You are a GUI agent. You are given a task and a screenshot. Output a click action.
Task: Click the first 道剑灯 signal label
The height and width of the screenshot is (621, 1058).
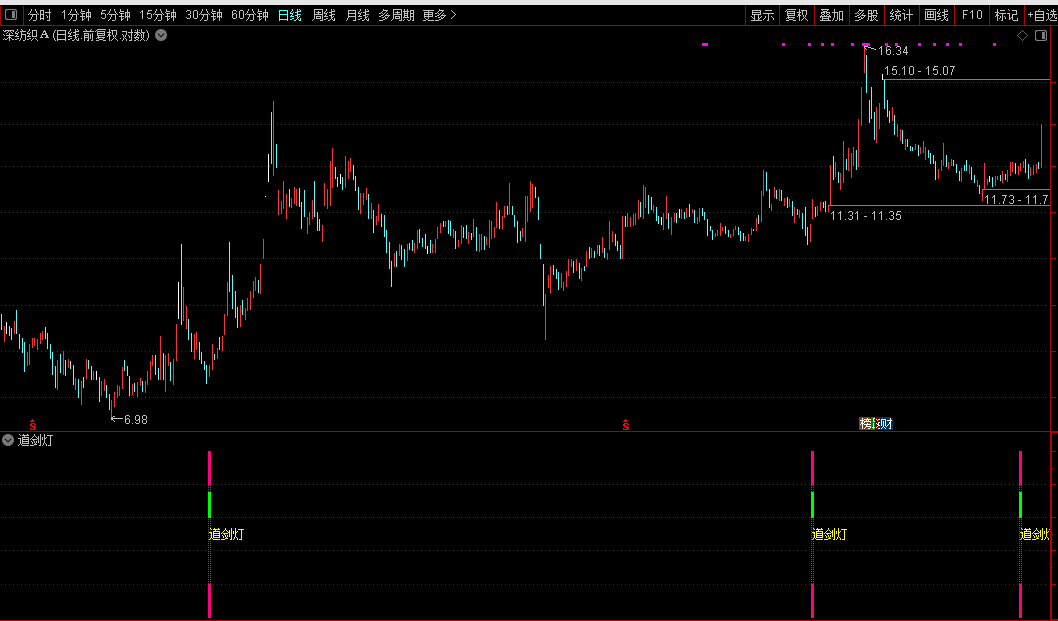[x=227, y=535]
